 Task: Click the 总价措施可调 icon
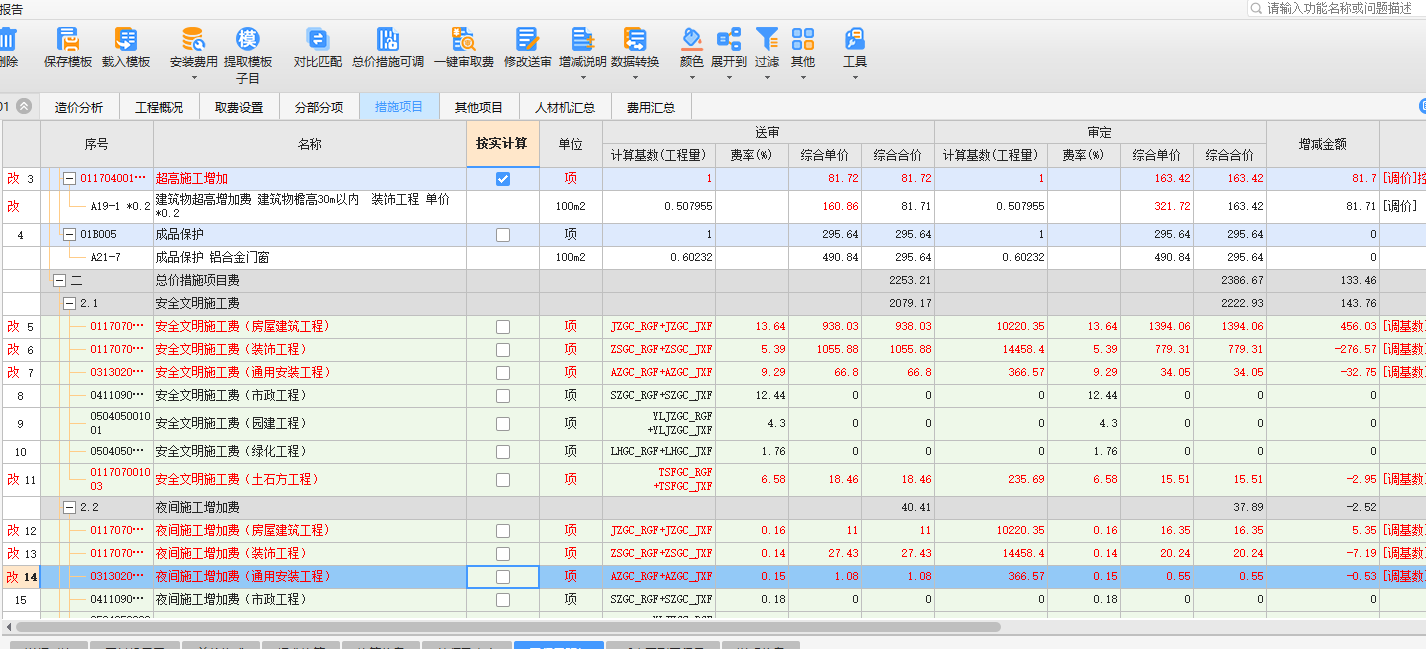pyautogui.click(x=388, y=40)
